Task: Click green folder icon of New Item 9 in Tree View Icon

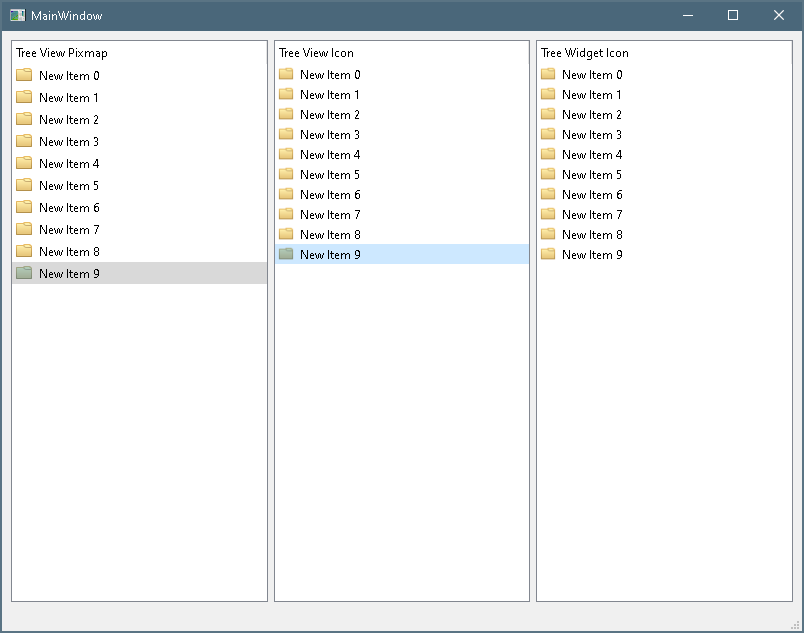Action: pos(286,254)
